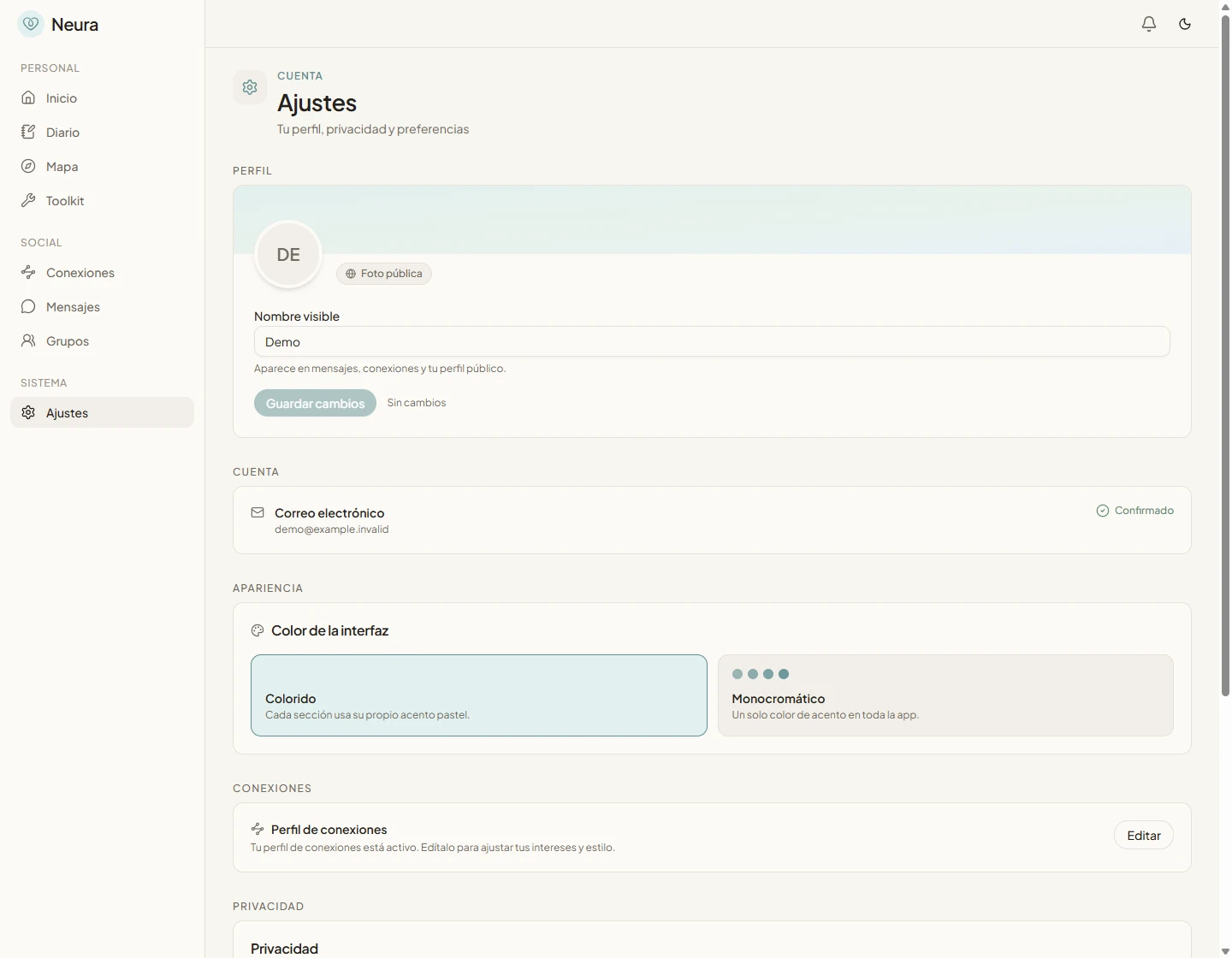Viewport: 1232px width, 958px height.
Task: Select the Monocromático interface option
Action: click(945, 695)
